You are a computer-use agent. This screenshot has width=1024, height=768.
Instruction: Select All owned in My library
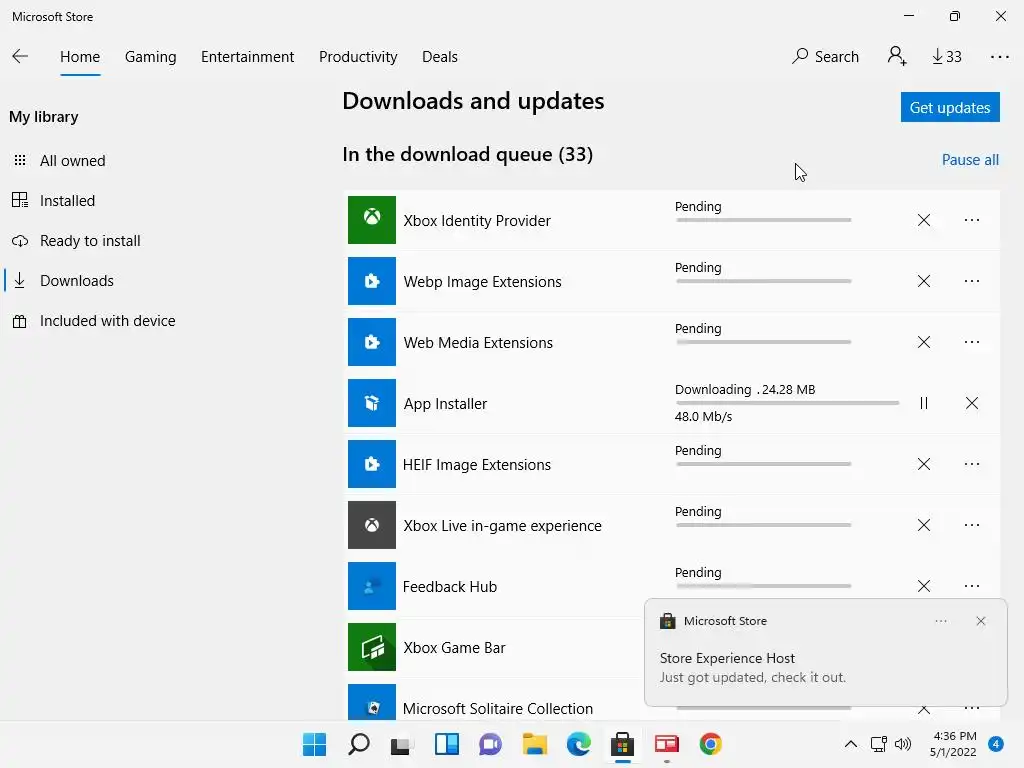pyautogui.click(x=72, y=161)
